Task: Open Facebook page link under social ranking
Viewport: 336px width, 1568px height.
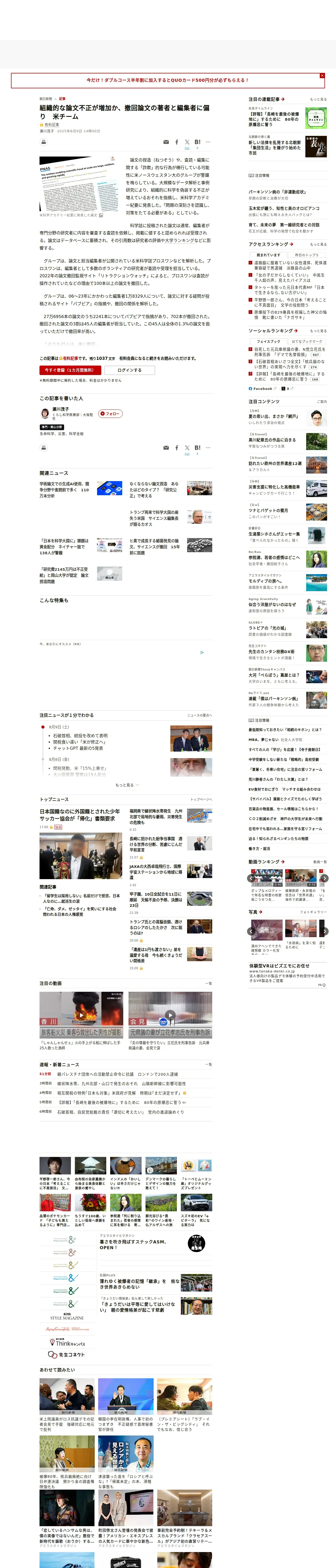Action: pos(262,388)
